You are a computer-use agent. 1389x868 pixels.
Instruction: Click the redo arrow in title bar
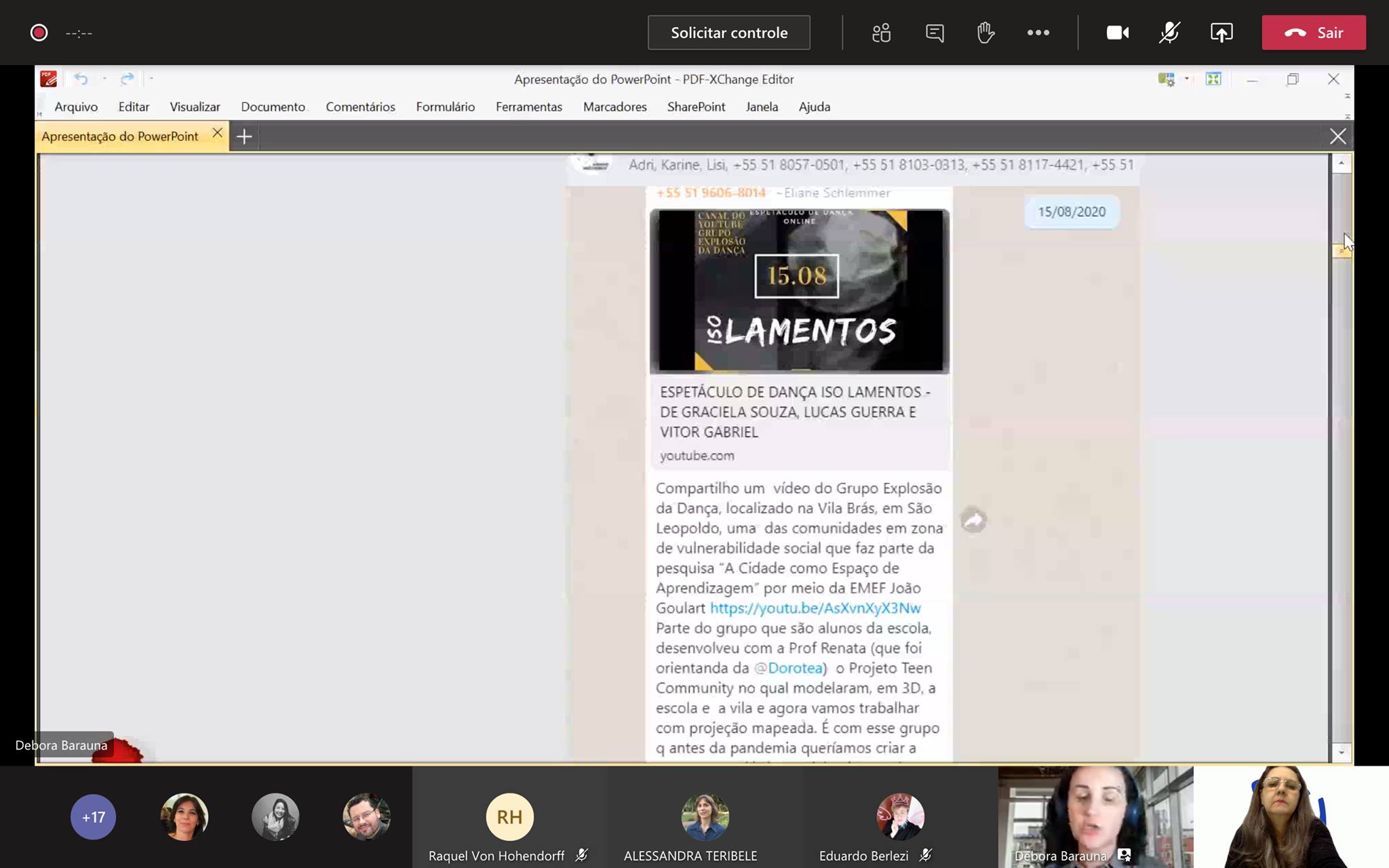pos(127,79)
